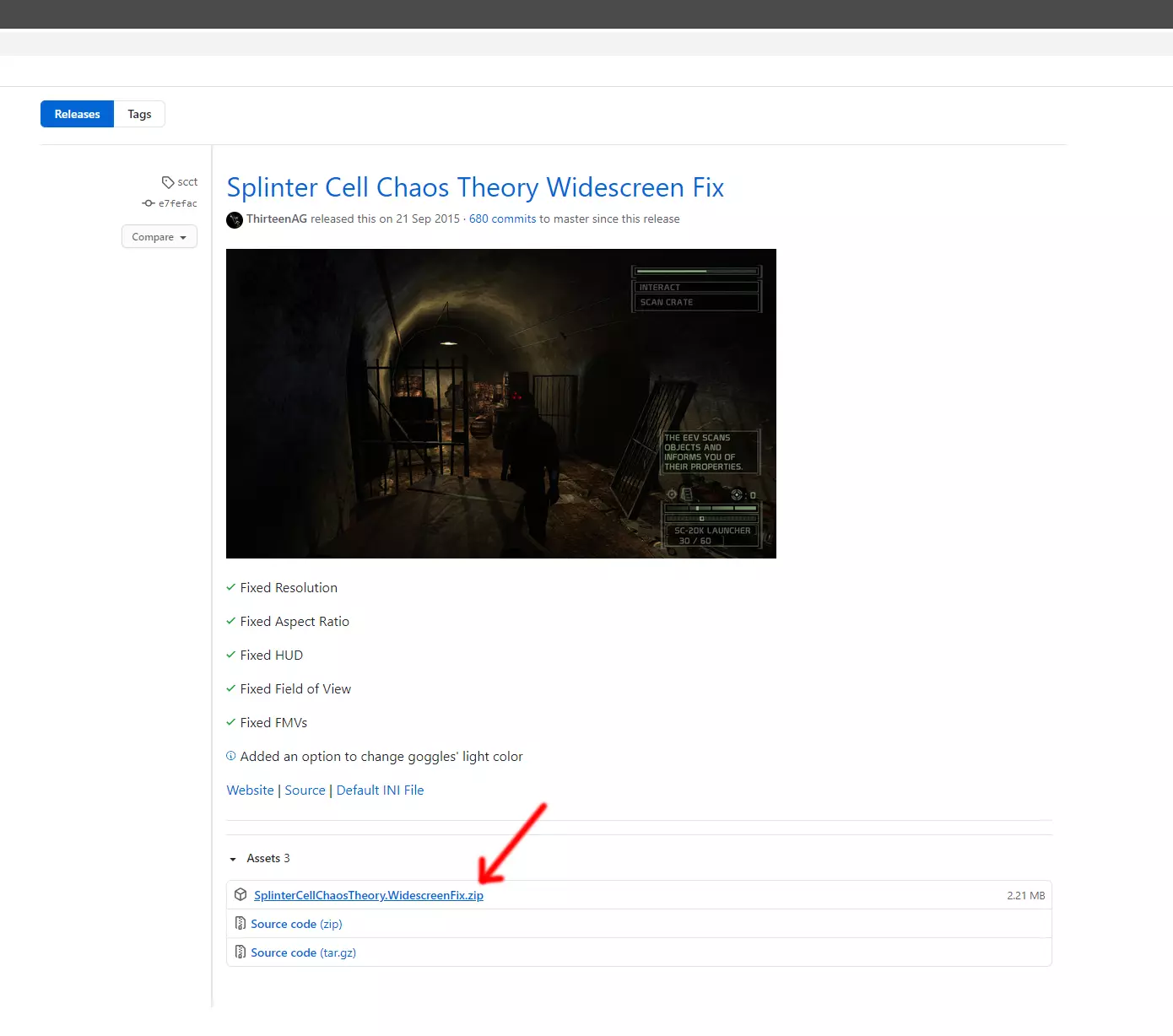
Task: Download Source code (zip)
Action: (x=296, y=924)
